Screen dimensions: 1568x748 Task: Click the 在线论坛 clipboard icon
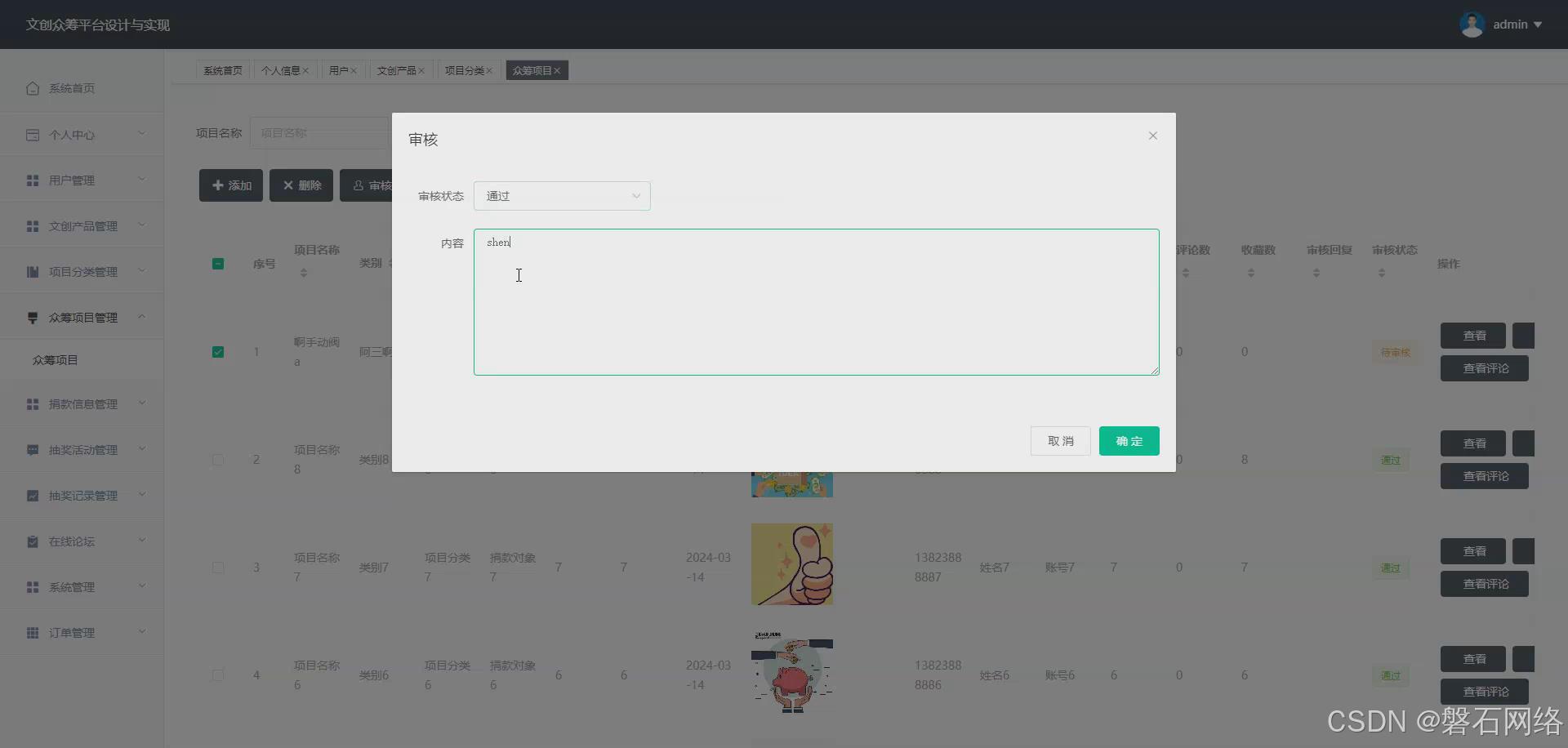coord(33,541)
